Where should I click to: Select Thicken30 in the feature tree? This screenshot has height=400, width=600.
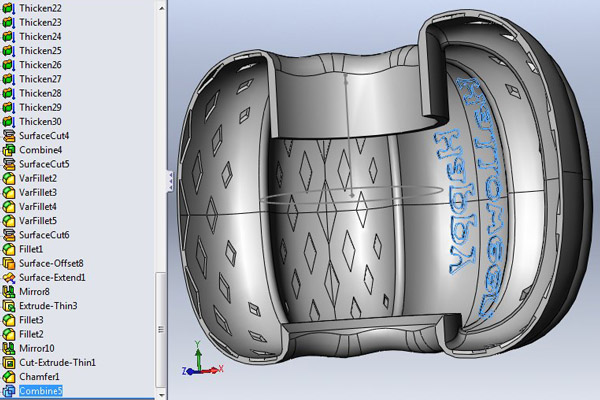40,121
